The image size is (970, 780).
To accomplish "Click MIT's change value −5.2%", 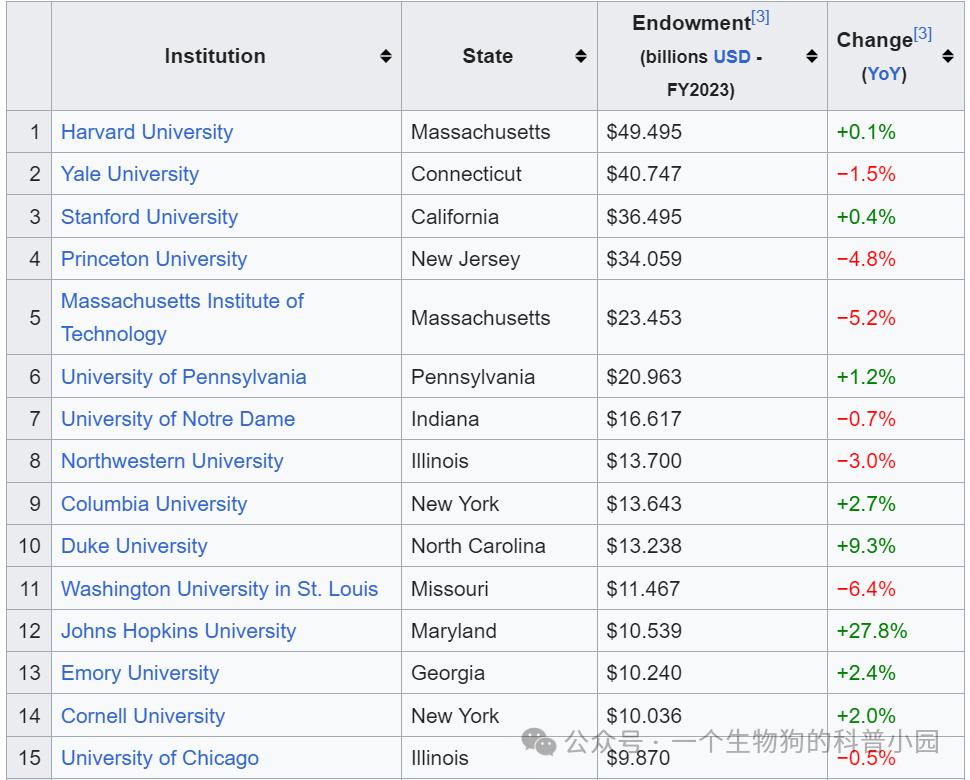I will [x=866, y=318].
